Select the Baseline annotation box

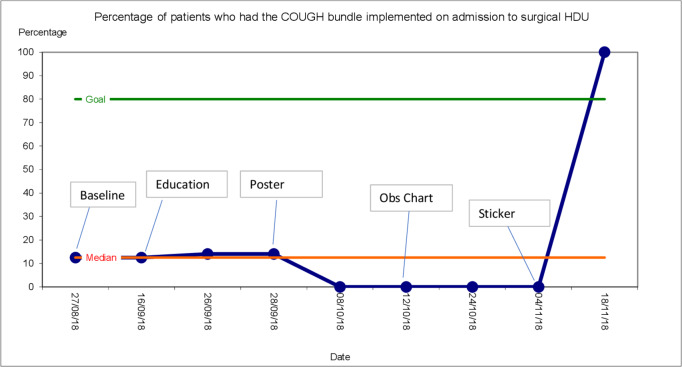tap(103, 194)
